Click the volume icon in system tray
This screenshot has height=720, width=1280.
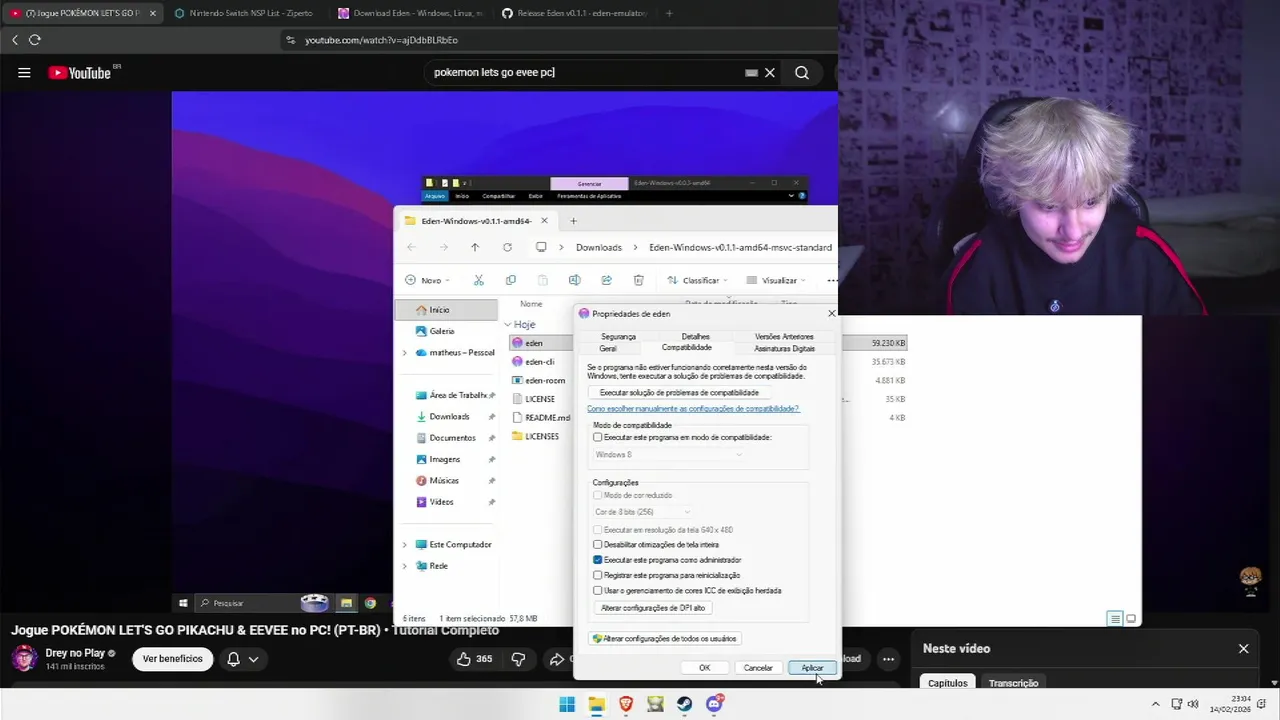tap(1193, 704)
